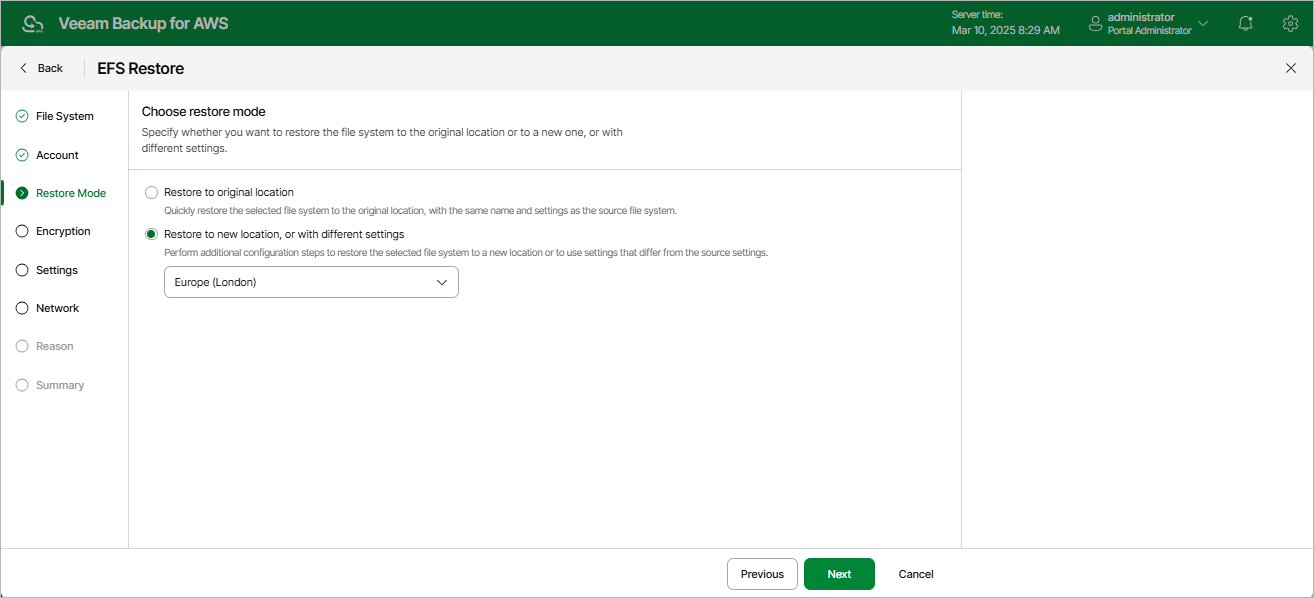The height and width of the screenshot is (598, 1314).
Task: Expand the administrator account menu chevron
Action: coord(1202,22)
